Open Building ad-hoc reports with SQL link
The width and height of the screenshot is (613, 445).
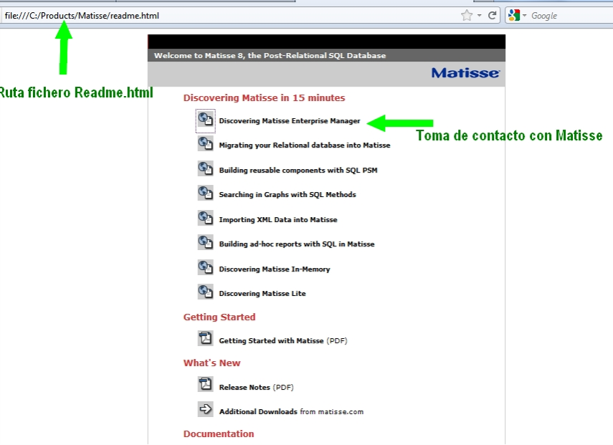click(x=297, y=244)
